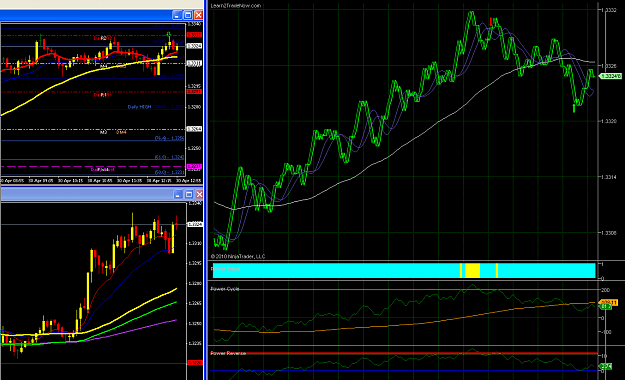
Task: Maximize the upper-left candlestick chart window
Action: 188,15
